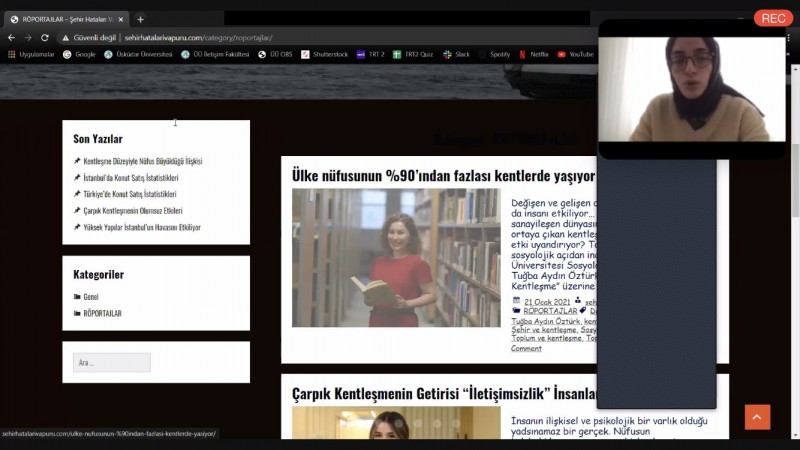Open the TRT2 Quiz bookmark
800x450 pixels.
coord(413,54)
